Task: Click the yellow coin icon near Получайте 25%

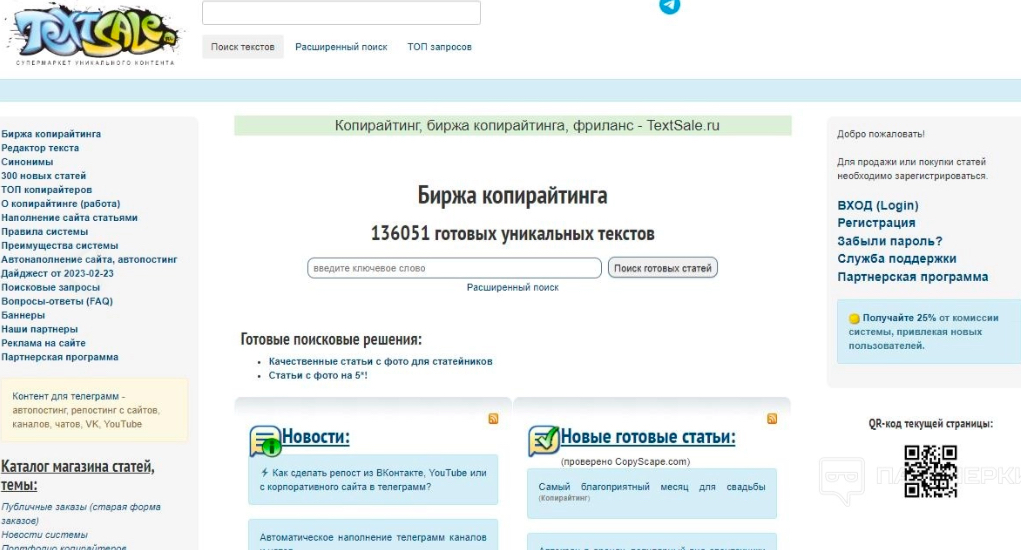Action: click(x=854, y=319)
